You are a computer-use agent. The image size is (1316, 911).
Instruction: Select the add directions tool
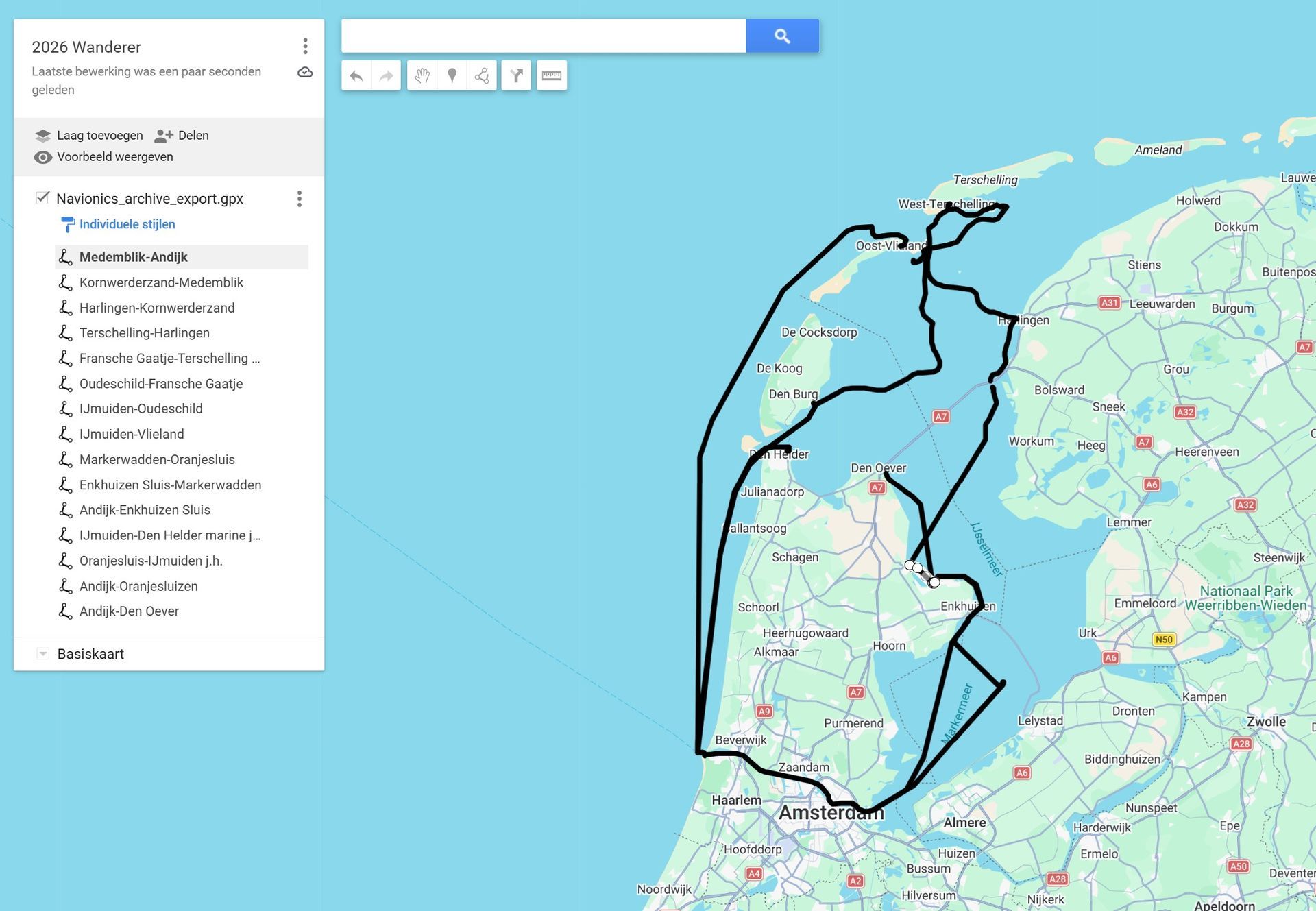pyautogui.click(x=517, y=75)
